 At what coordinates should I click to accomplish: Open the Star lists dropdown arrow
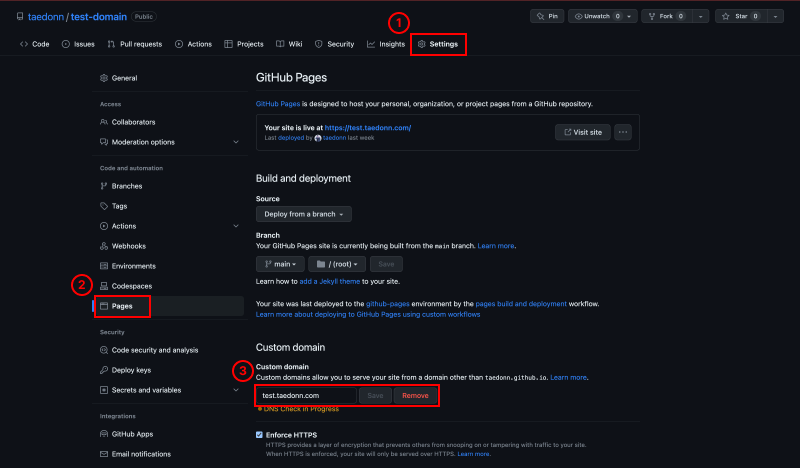(x=775, y=16)
